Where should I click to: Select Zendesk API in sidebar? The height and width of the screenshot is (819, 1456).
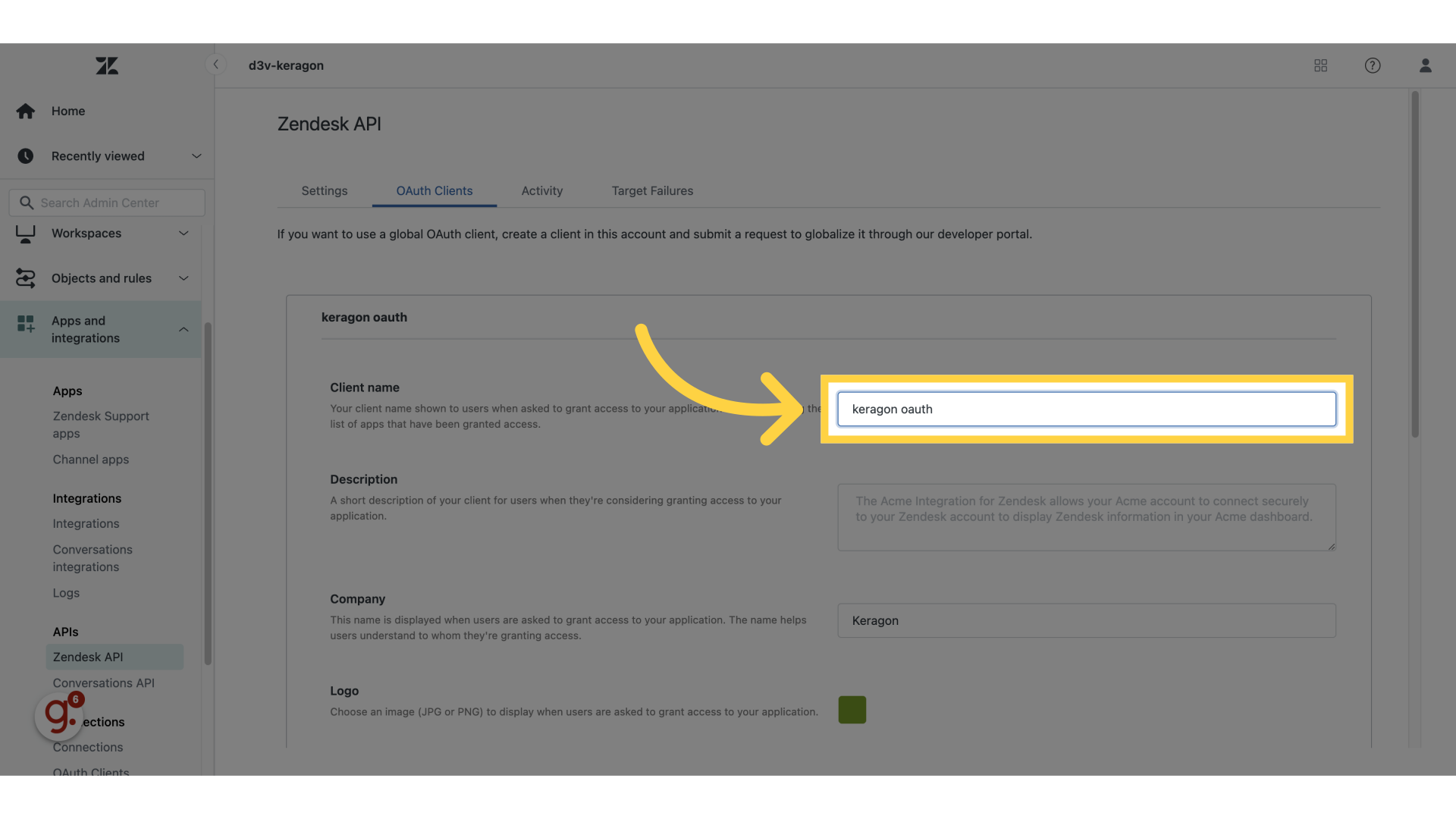coord(115,657)
